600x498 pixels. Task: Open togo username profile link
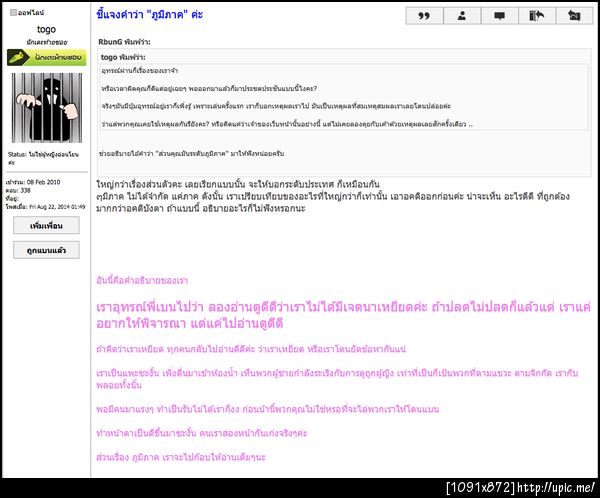[x=46, y=29]
